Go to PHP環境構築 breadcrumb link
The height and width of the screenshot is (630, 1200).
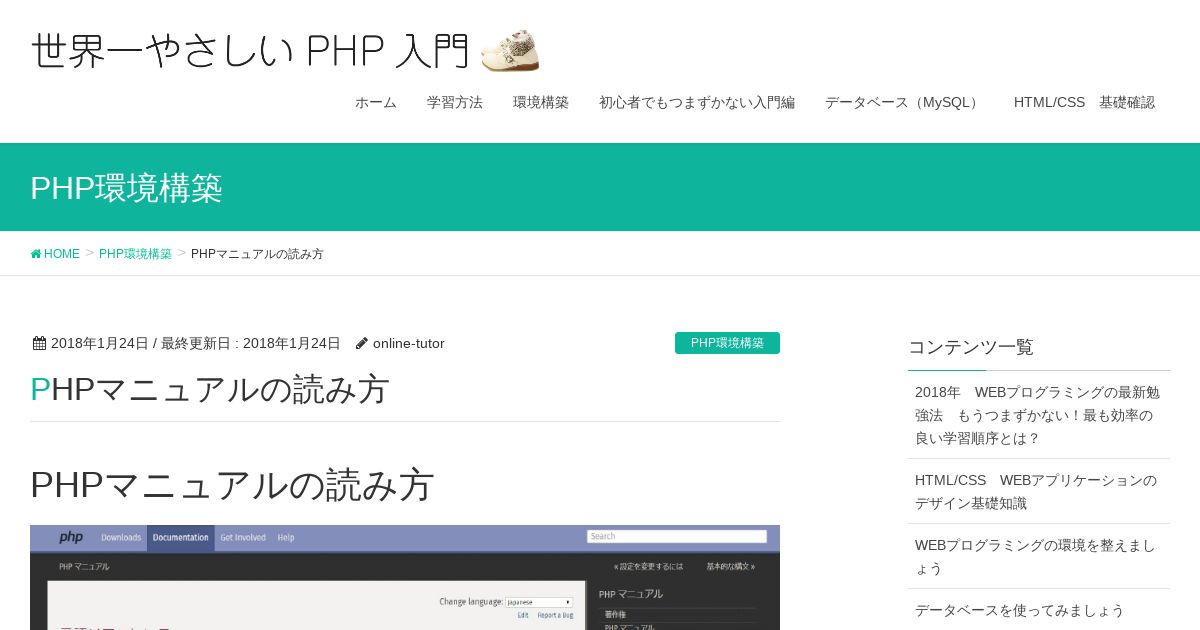click(135, 254)
